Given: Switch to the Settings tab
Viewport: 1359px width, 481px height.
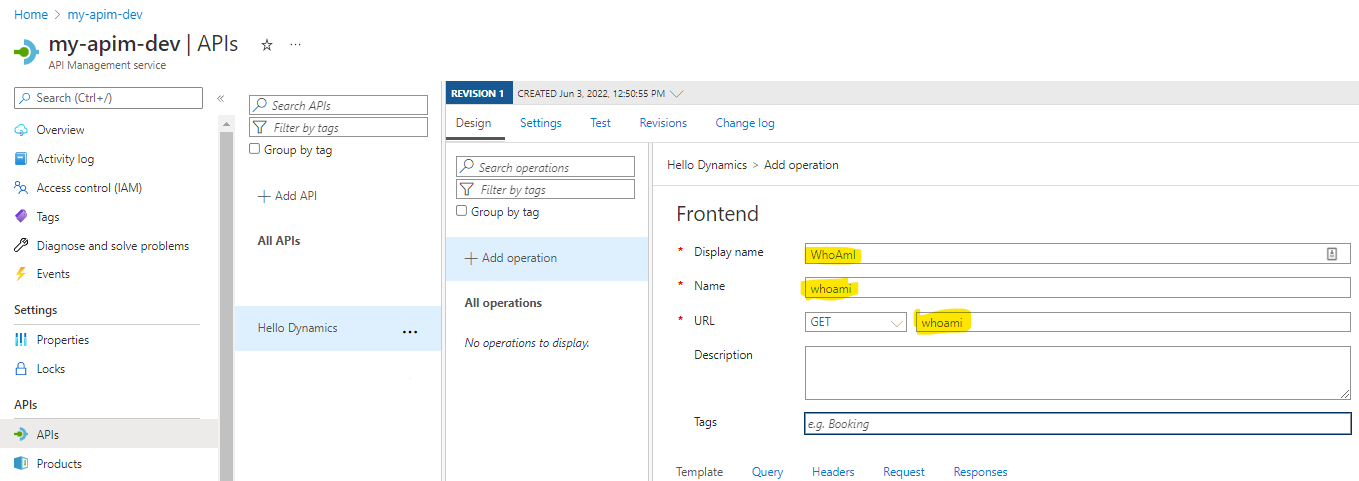Looking at the screenshot, I should coord(540,123).
